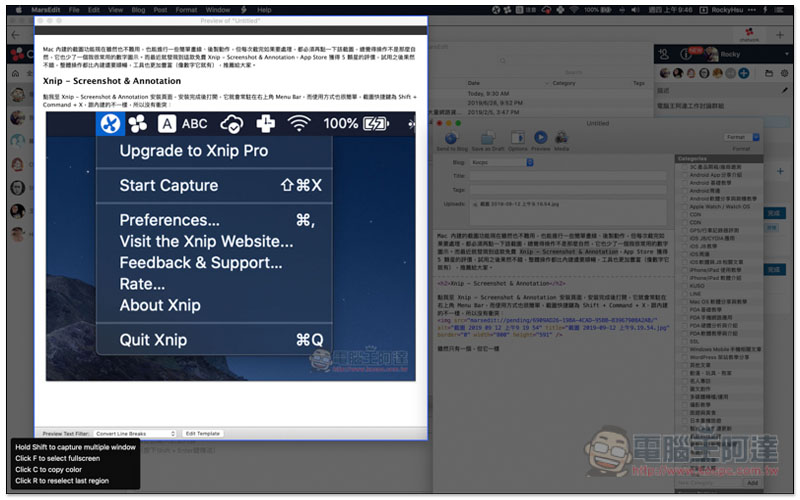This screenshot has width=800, height=500.
Task: Open the MarsEdit menu
Action: [45, 10]
